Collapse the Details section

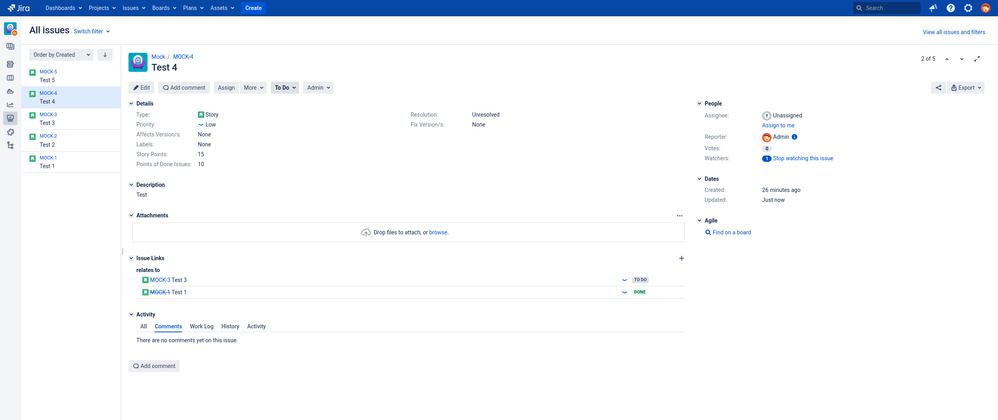click(132, 104)
